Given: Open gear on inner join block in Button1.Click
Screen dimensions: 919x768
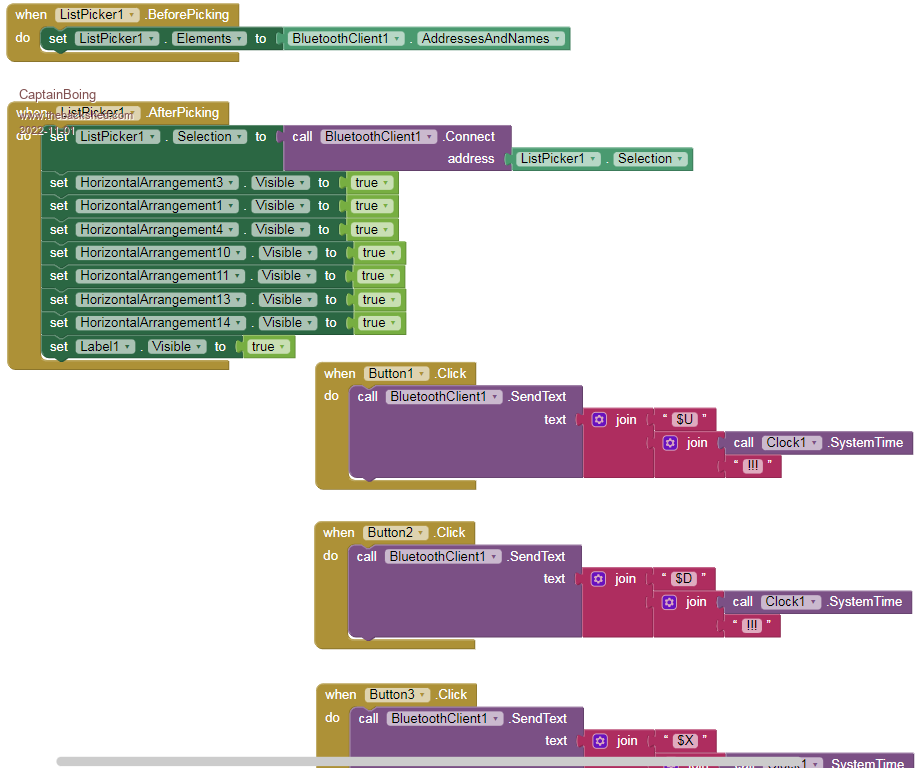Looking at the screenshot, I should coord(670,443).
